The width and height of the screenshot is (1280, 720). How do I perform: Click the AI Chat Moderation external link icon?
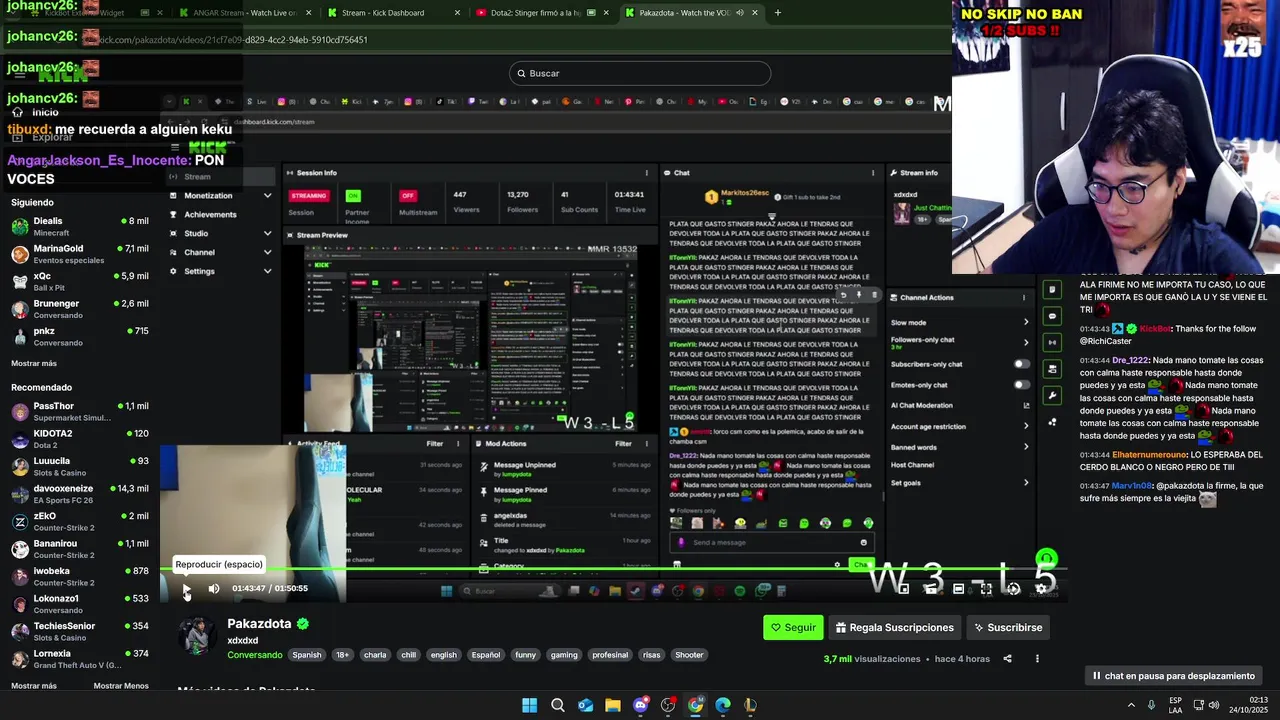[1026, 405]
